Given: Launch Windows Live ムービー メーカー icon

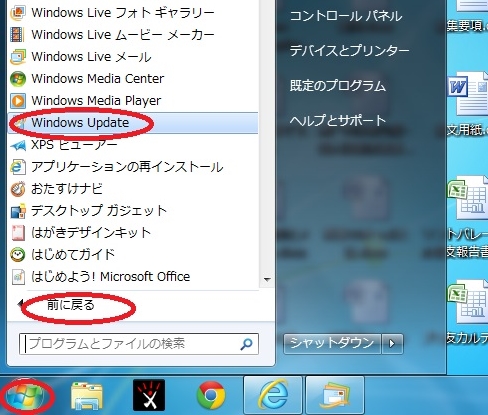Looking at the screenshot, I should click(17, 35).
